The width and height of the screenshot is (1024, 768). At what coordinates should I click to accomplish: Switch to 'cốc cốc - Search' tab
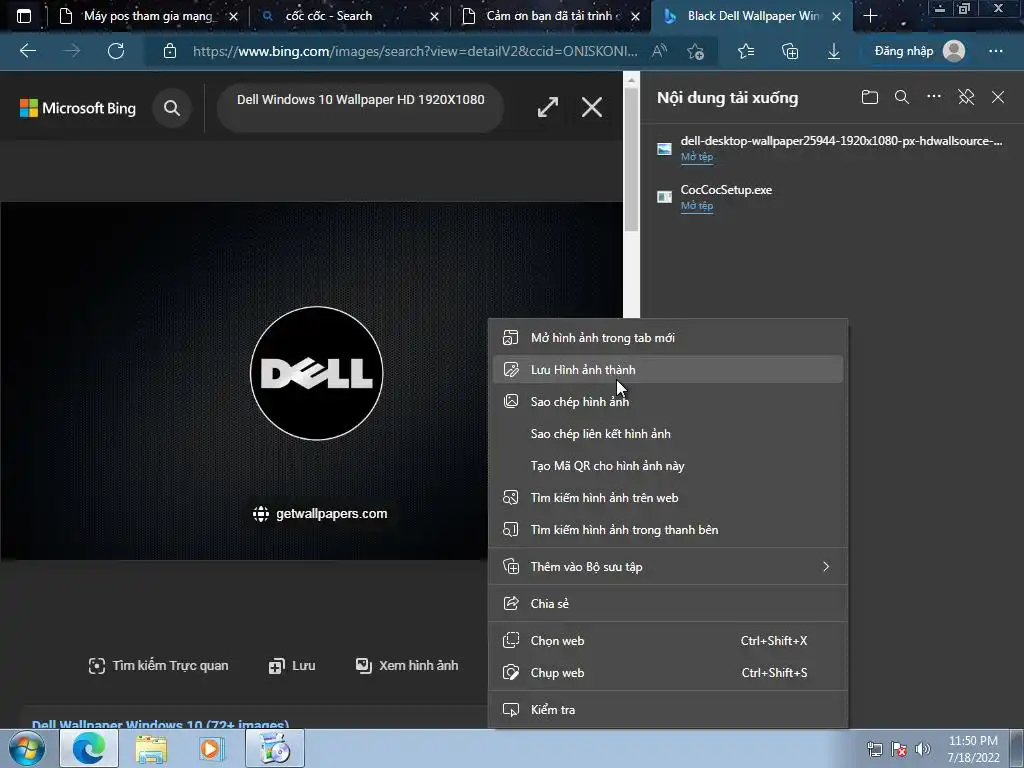349,16
